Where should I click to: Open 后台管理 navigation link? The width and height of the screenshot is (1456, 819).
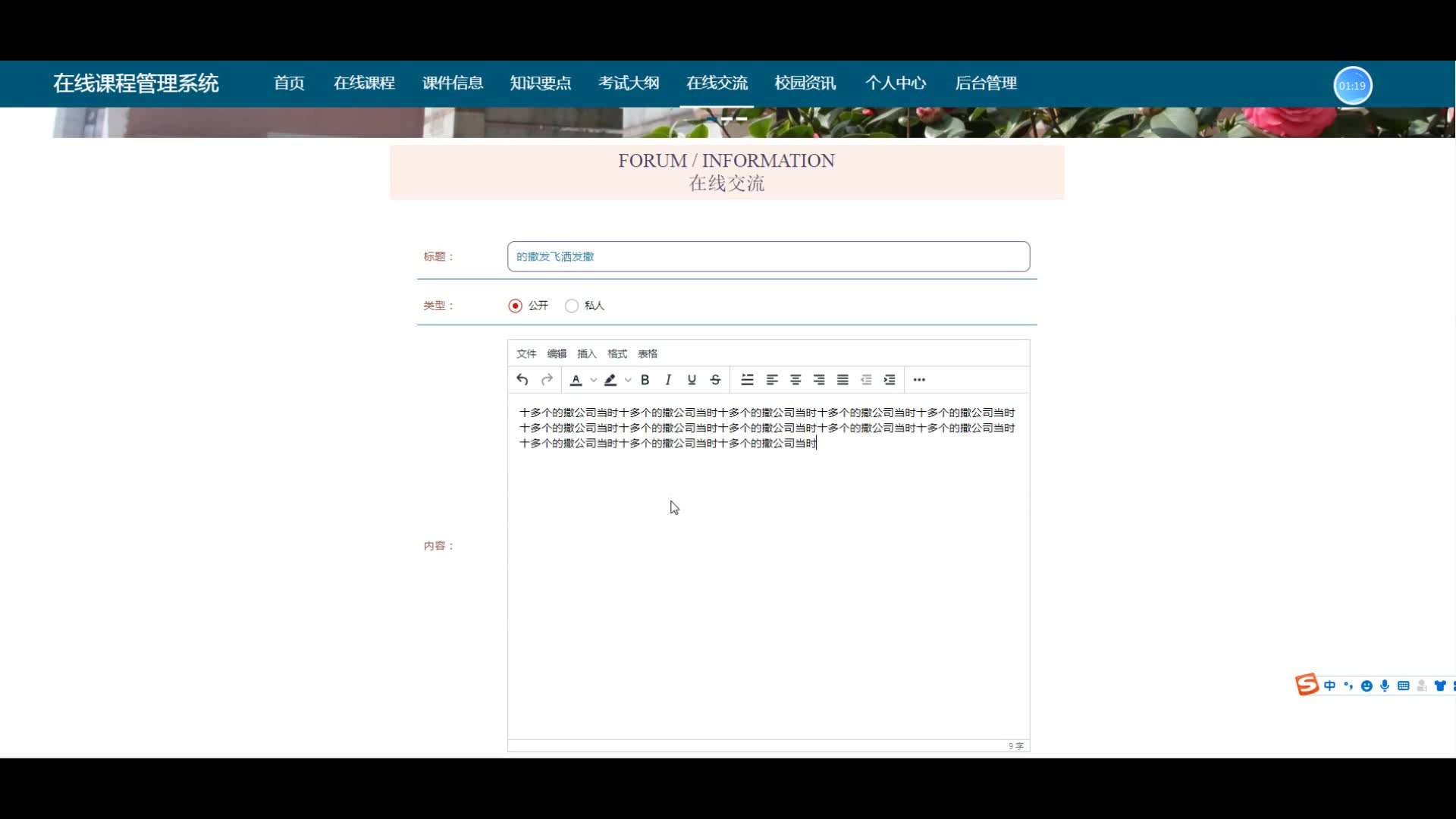tap(985, 83)
